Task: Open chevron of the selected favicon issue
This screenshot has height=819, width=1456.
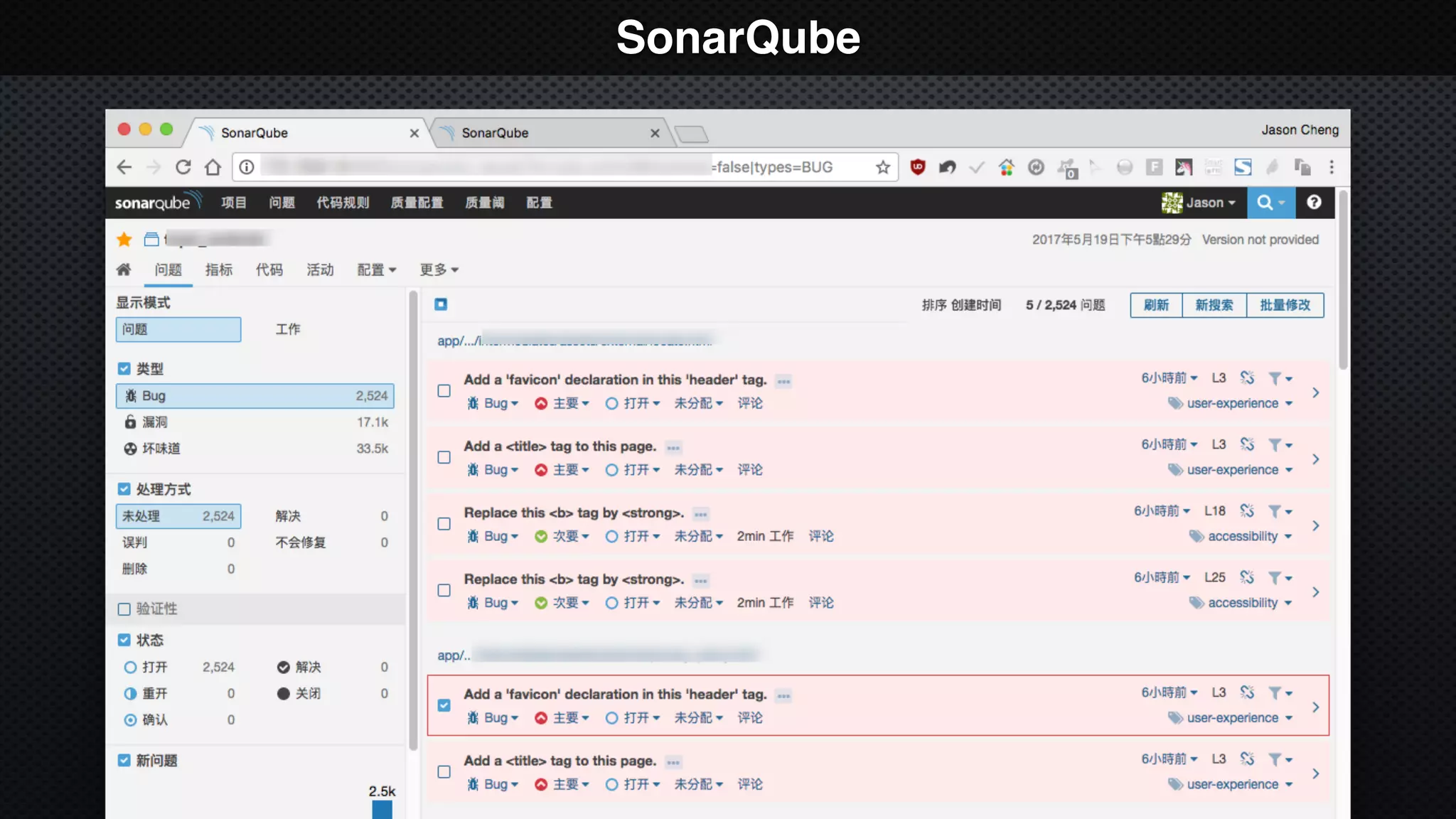Action: pos(1316,707)
